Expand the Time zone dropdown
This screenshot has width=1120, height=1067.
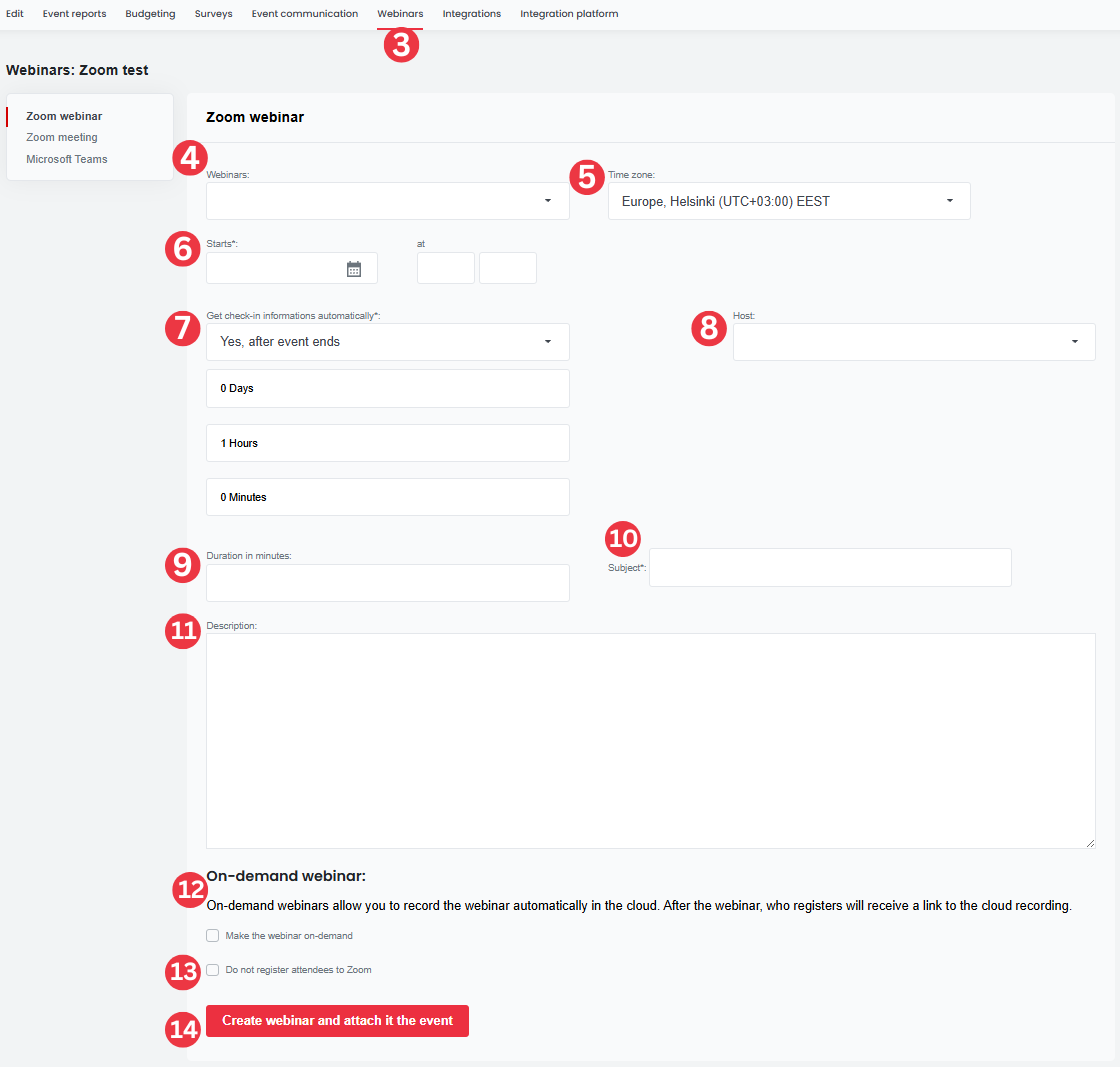[789, 201]
